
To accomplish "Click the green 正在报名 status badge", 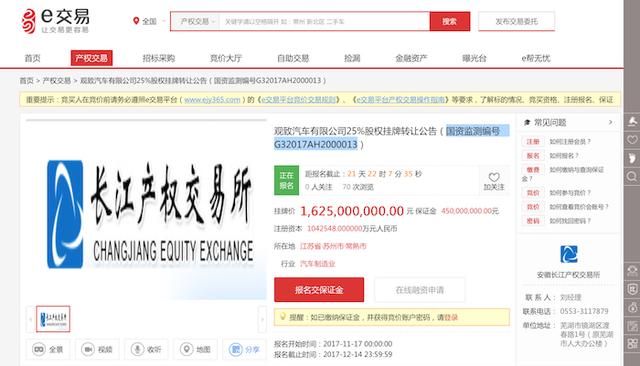I will (x=286, y=180).
